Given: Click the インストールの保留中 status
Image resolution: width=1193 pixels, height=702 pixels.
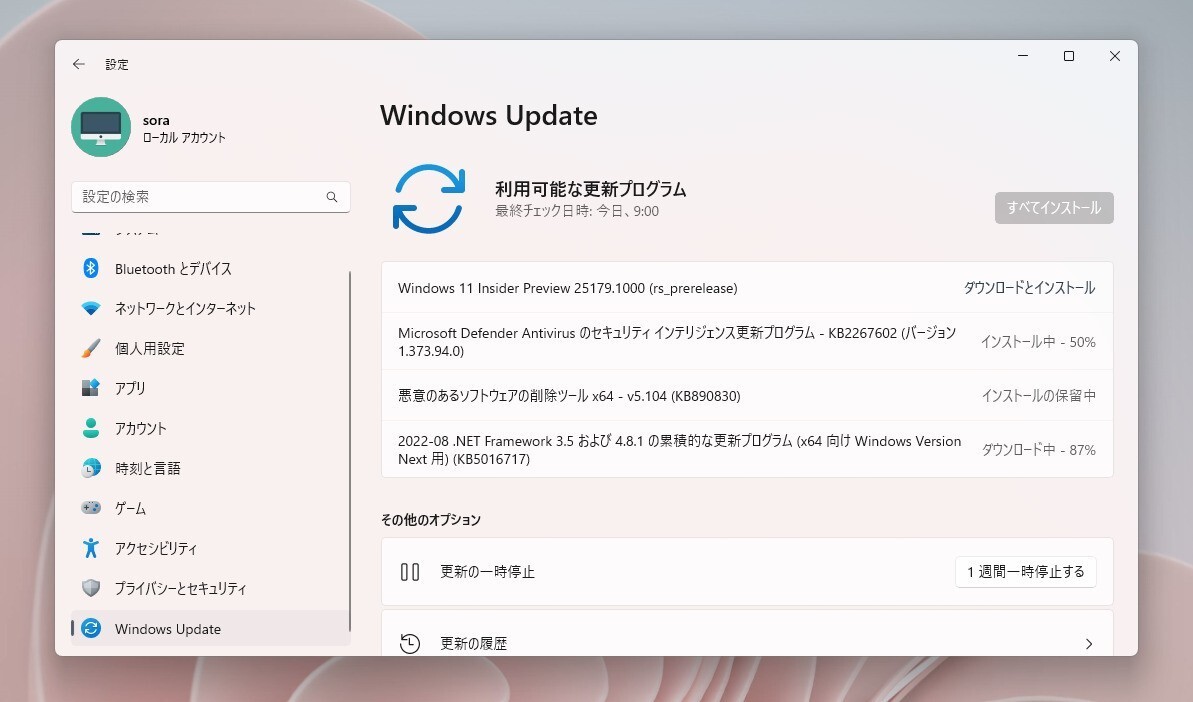Looking at the screenshot, I should coord(1039,395).
